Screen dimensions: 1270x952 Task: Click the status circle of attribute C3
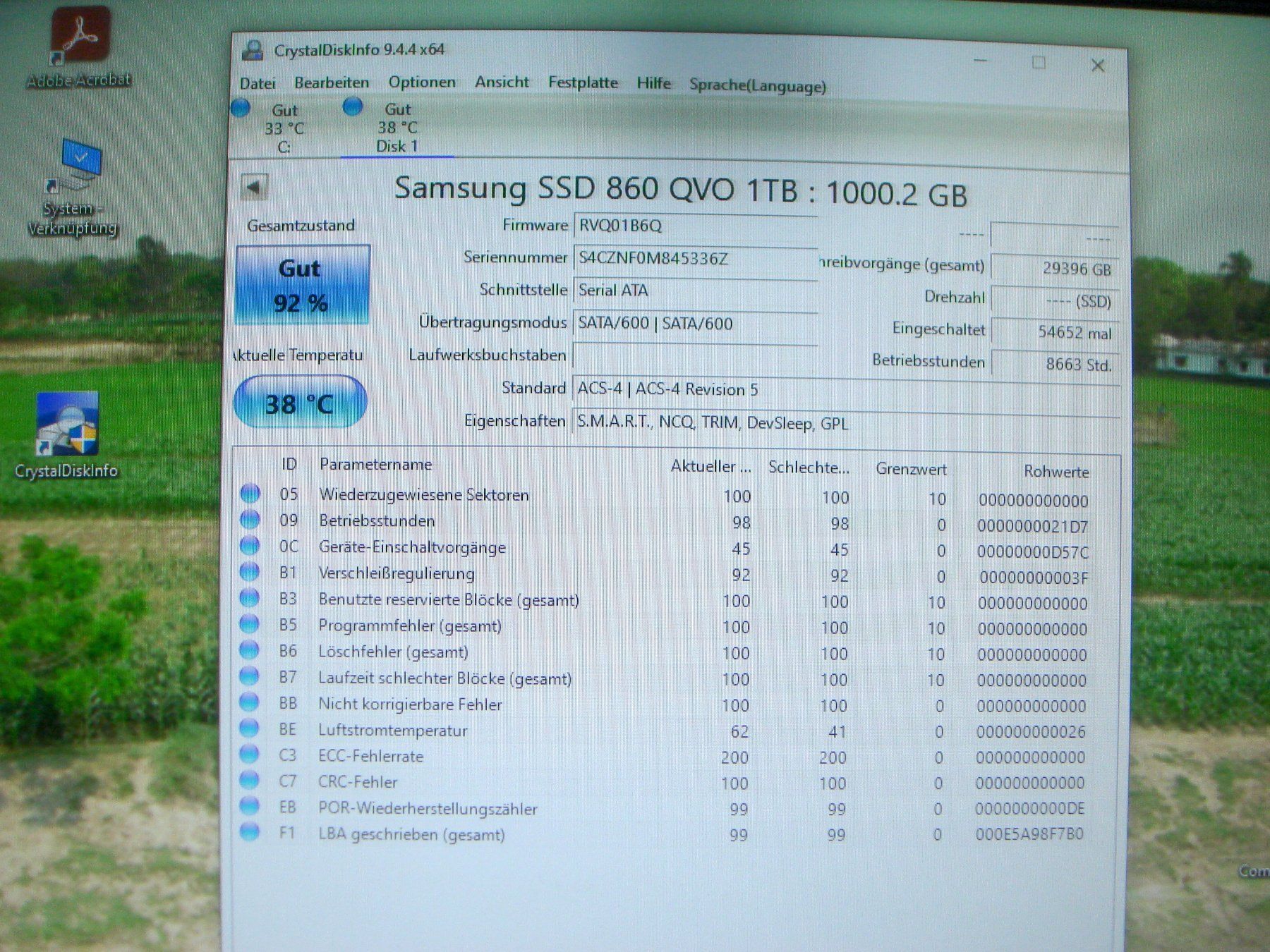coord(249,754)
